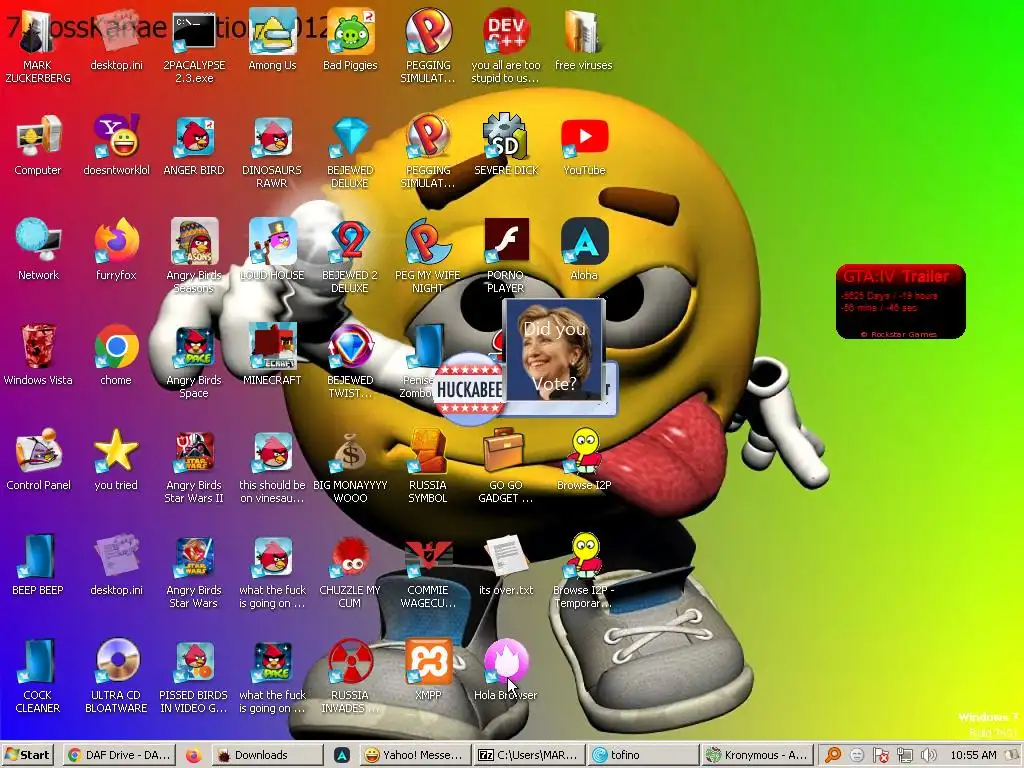
Task: Open the volume speaker tray icon
Action: (x=928, y=756)
